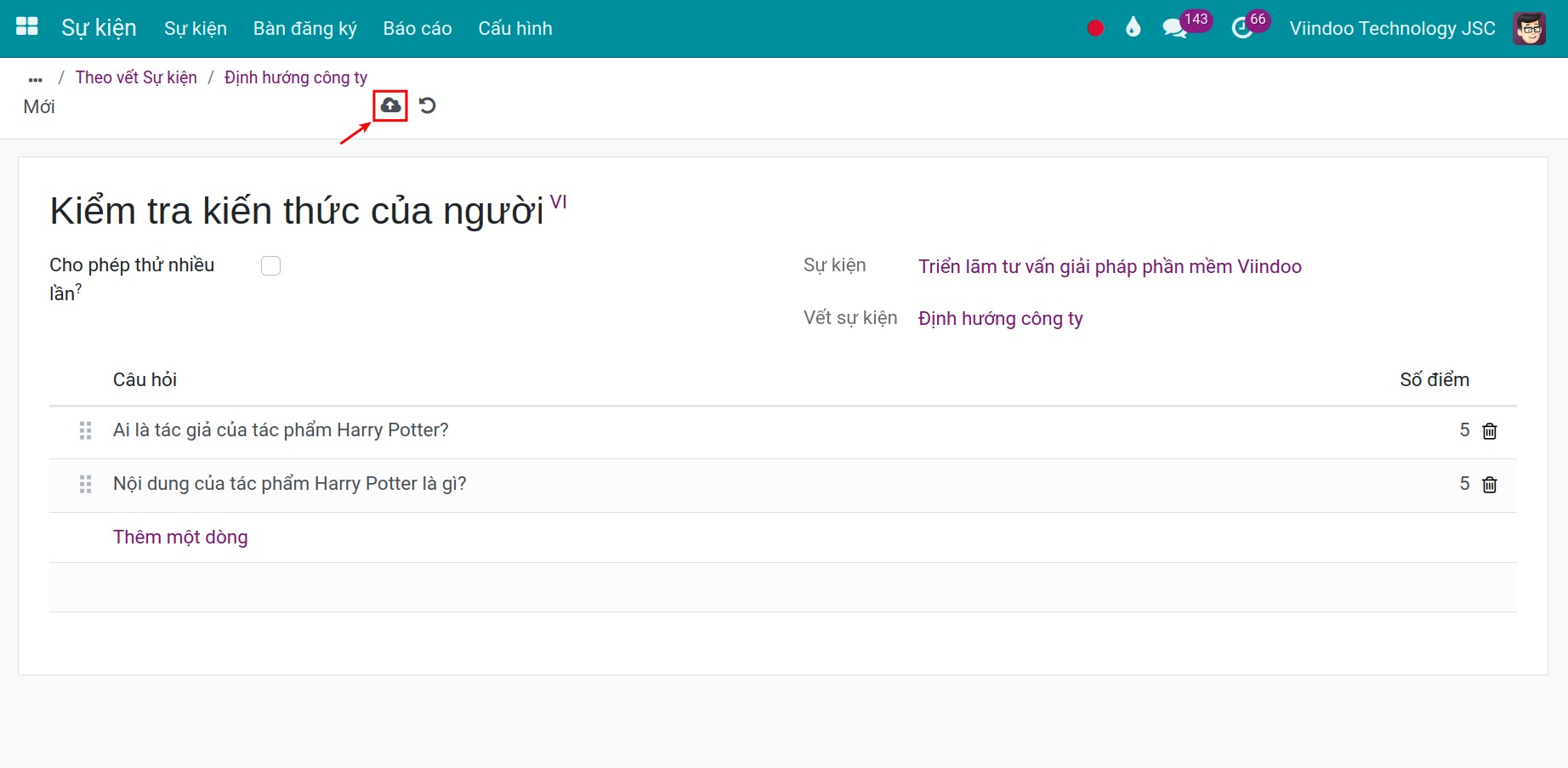The width and height of the screenshot is (1568, 768).
Task: Select question 'Nội dung của tác phẩm' row
Action: click(x=782, y=485)
